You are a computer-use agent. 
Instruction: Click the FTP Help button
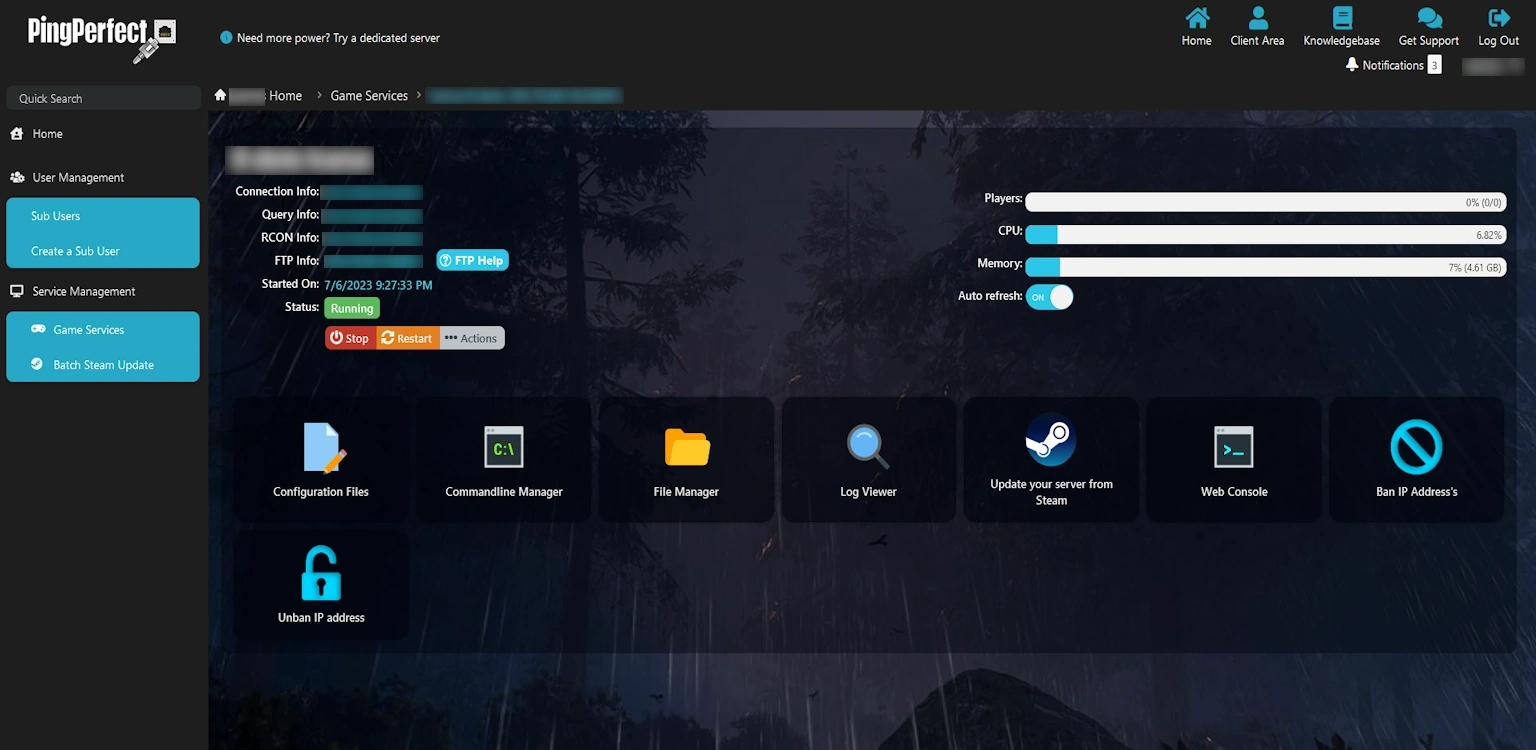coord(472,260)
